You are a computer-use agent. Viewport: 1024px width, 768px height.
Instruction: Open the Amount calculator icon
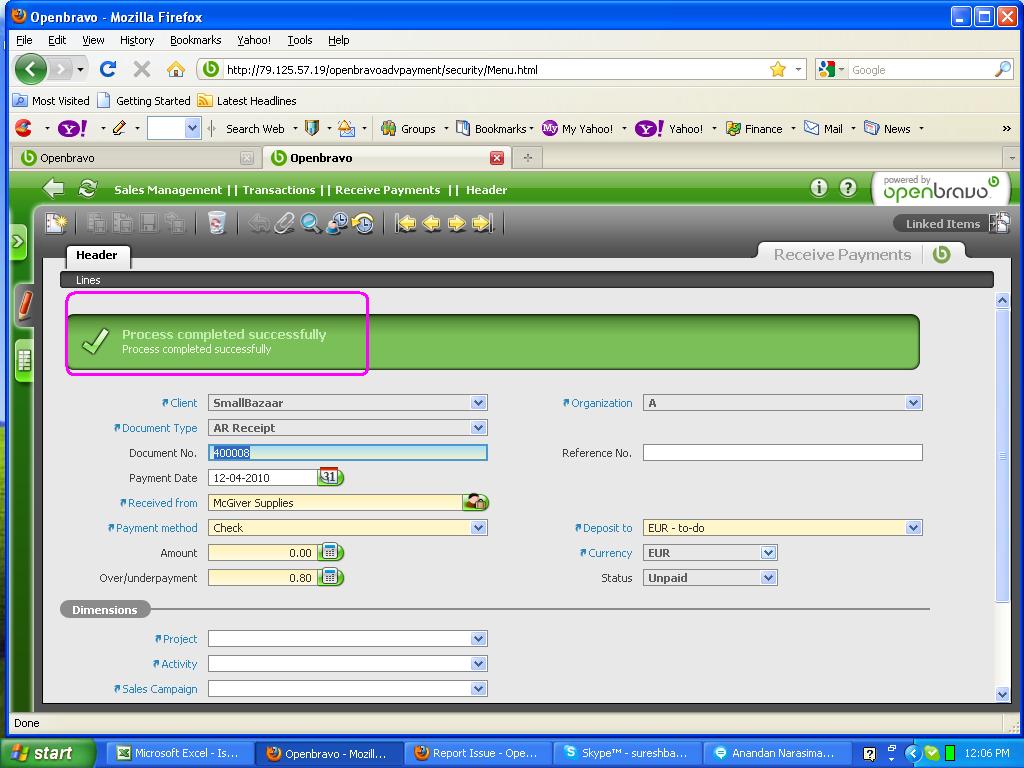click(330, 553)
